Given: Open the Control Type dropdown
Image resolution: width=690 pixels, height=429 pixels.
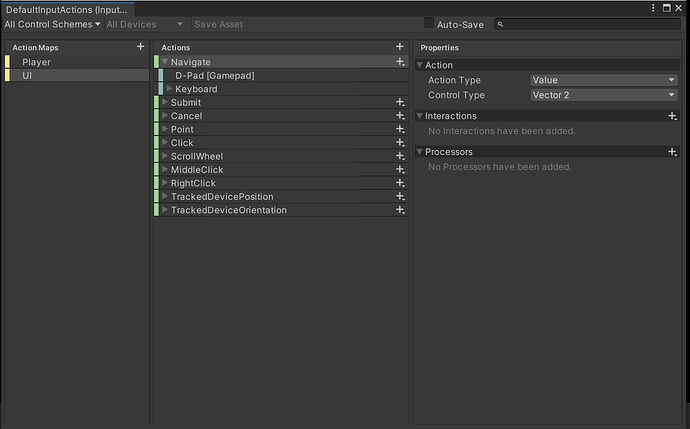Looking at the screenshot, I should pos(604,95).
